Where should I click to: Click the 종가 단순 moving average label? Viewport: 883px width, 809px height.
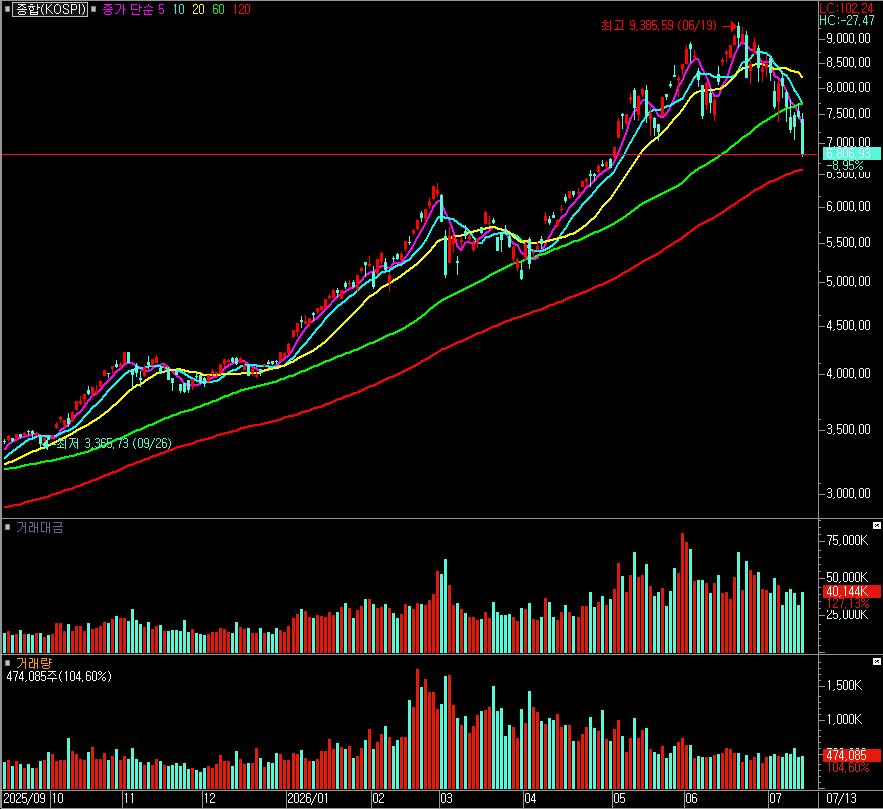pos(128,10)
